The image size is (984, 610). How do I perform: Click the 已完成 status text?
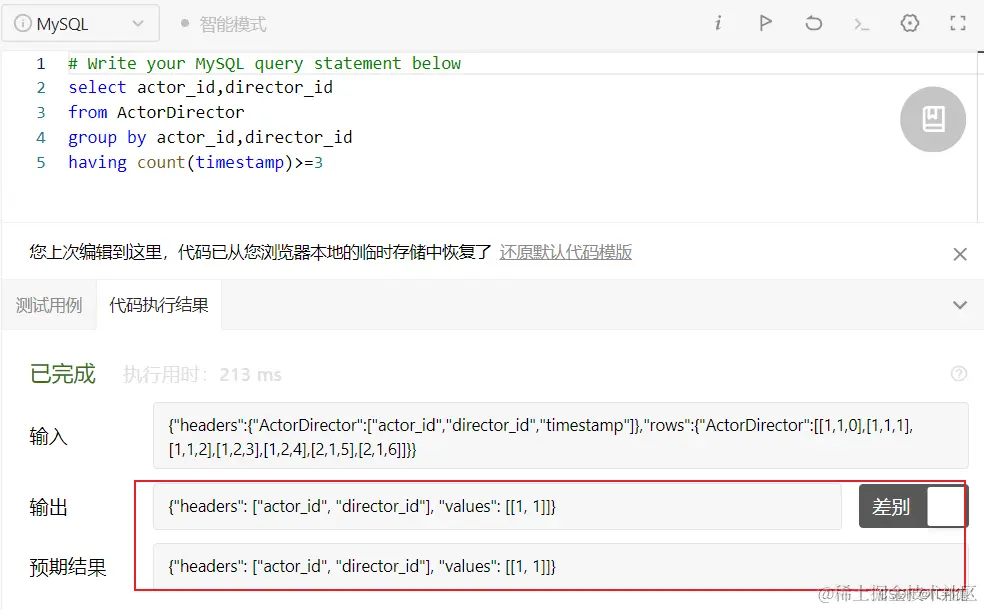pyautogui.click(x=62, y=374)
